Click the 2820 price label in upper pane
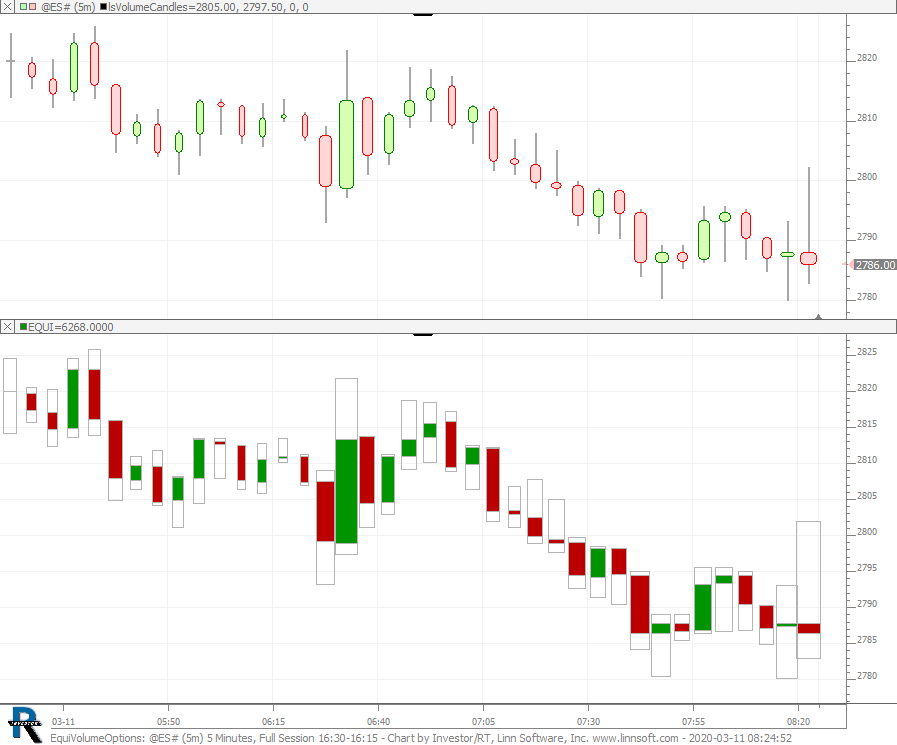Viewport: 897px width, 745px height. point(867,58)
